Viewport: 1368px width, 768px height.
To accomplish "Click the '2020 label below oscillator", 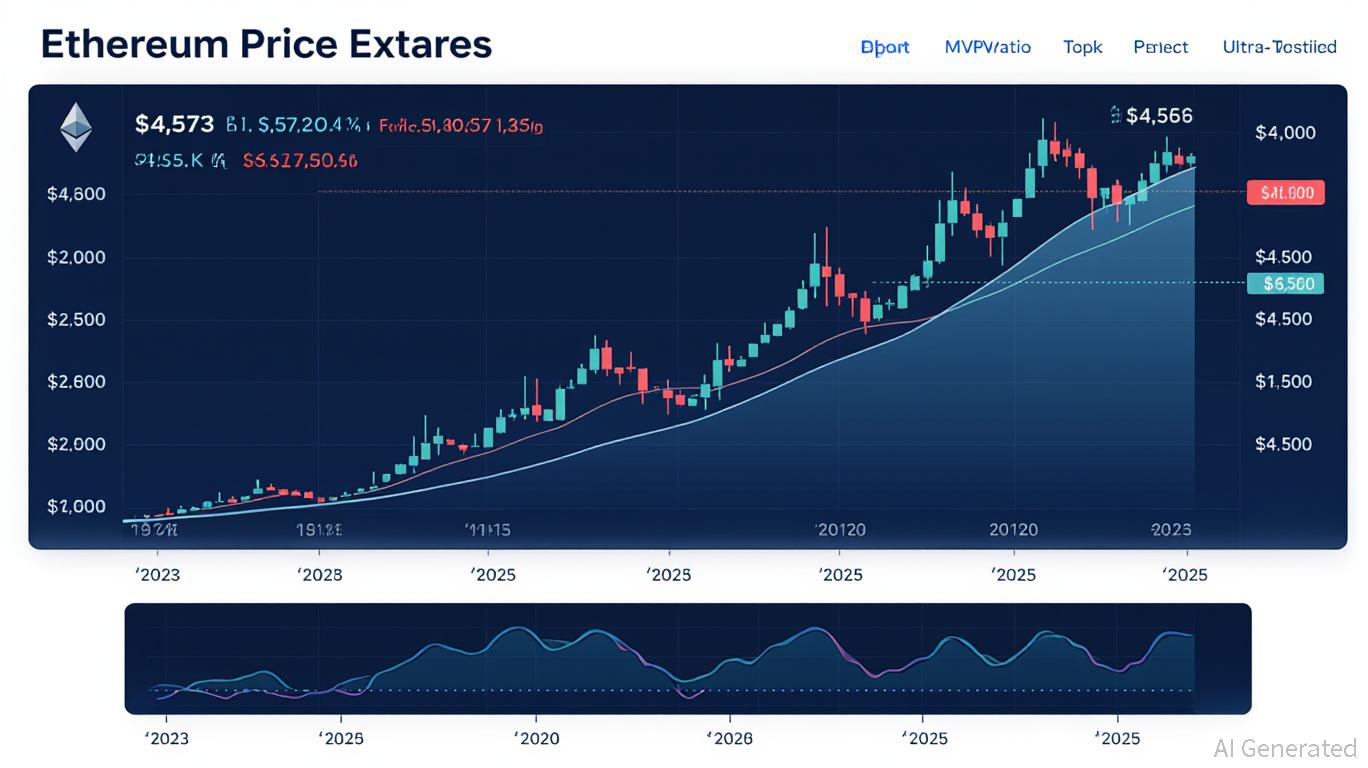I will [536, 739].
